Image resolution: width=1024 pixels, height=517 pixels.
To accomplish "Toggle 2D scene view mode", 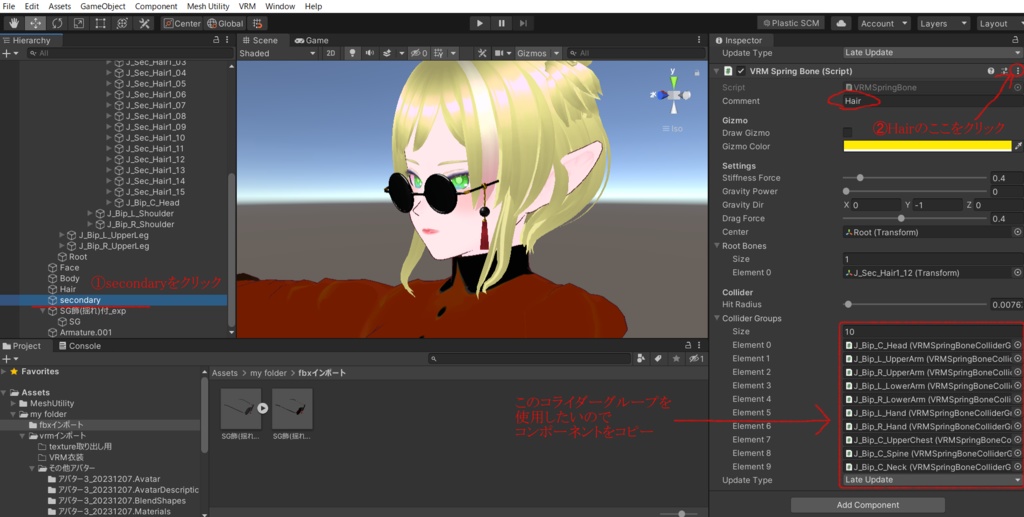I will pos(330,53).
